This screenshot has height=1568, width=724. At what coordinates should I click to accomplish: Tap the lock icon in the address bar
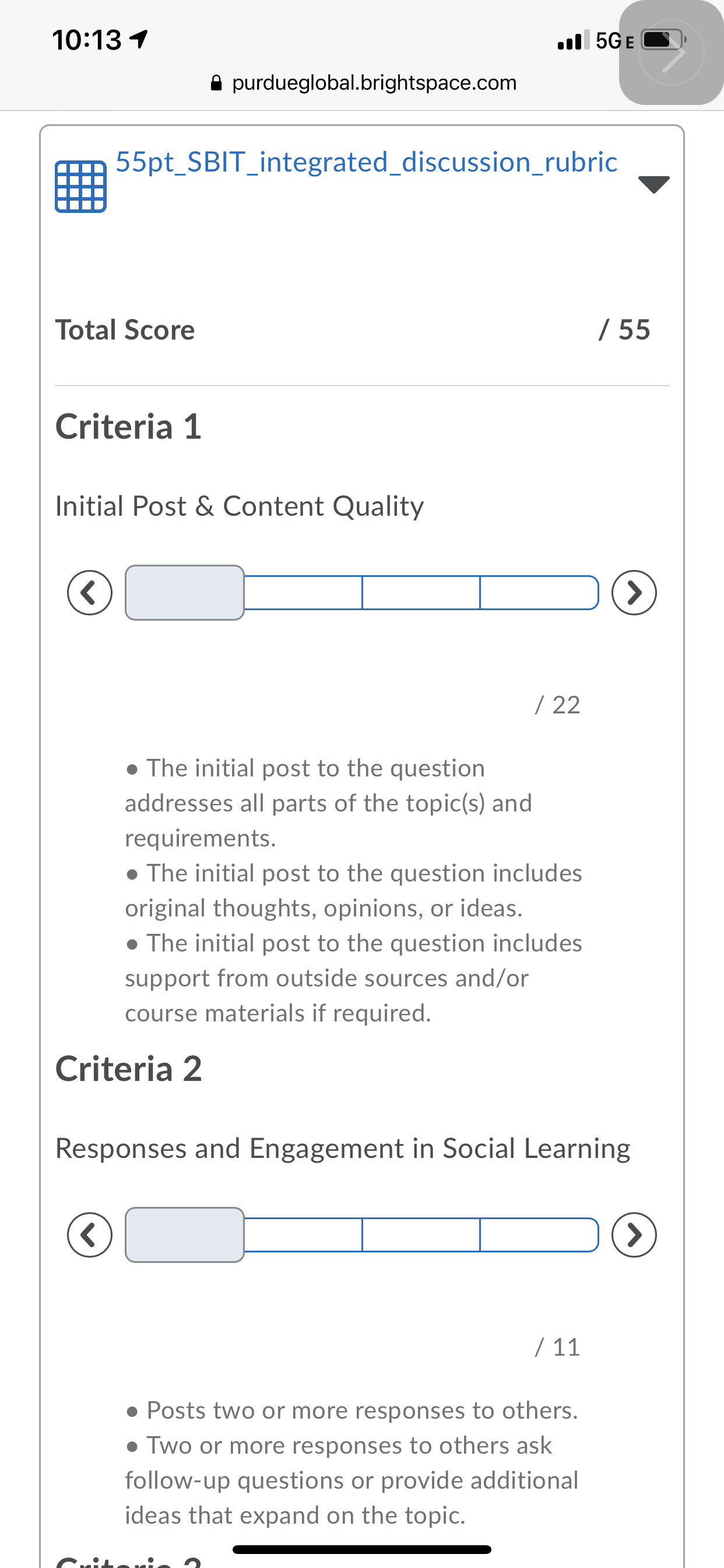[x=216, y=83]
